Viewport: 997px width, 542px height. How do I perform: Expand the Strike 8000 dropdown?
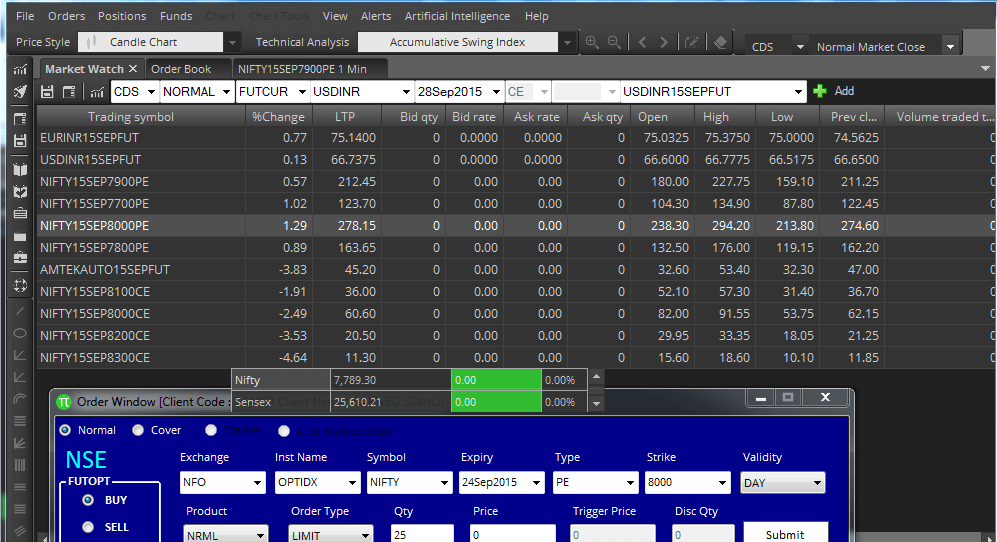(x=722, y=483)
